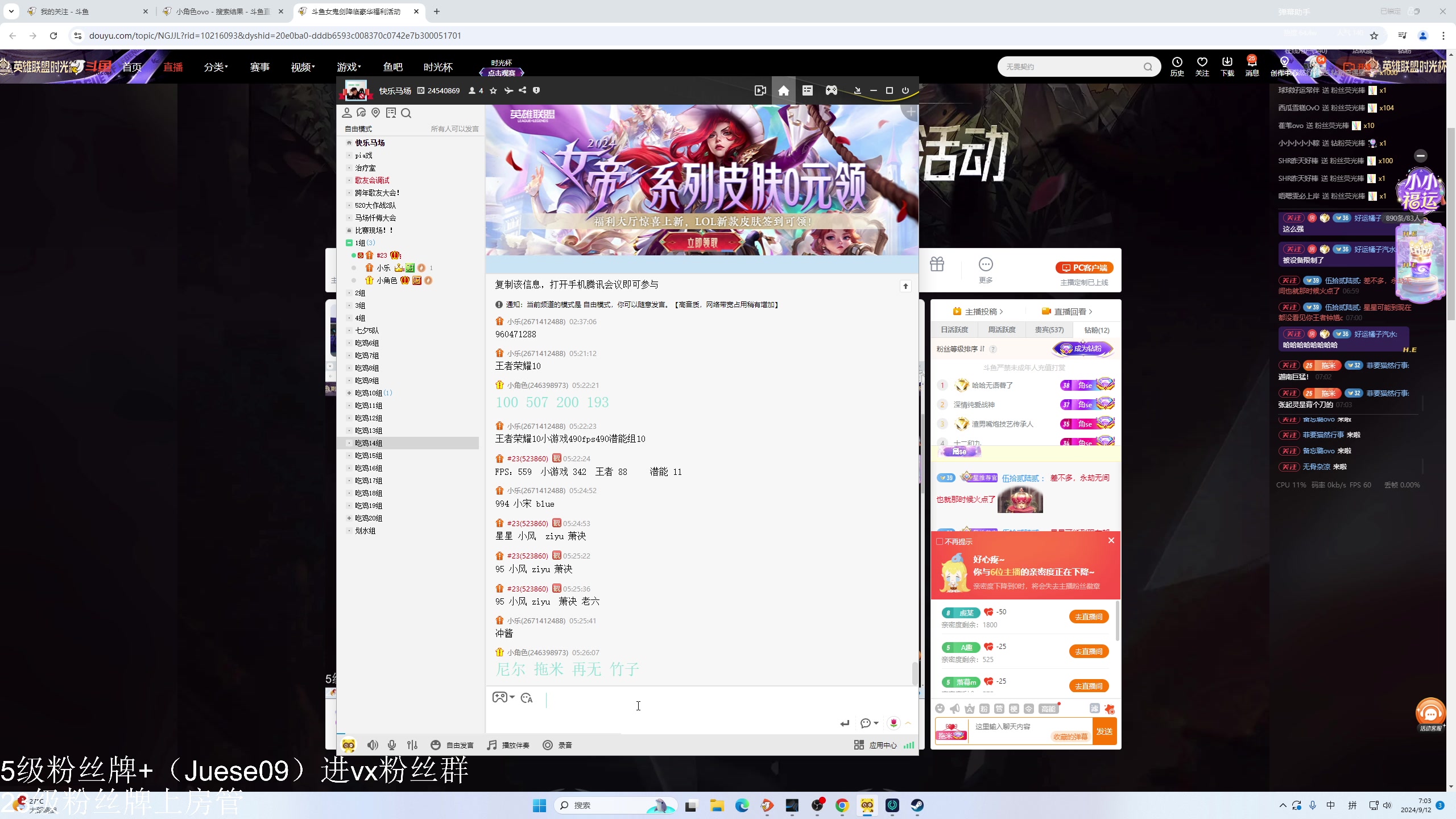Click the 梗 badge toggle in chat toolbar
Screen dimensions: 1456x819
tap(1014, 709)
